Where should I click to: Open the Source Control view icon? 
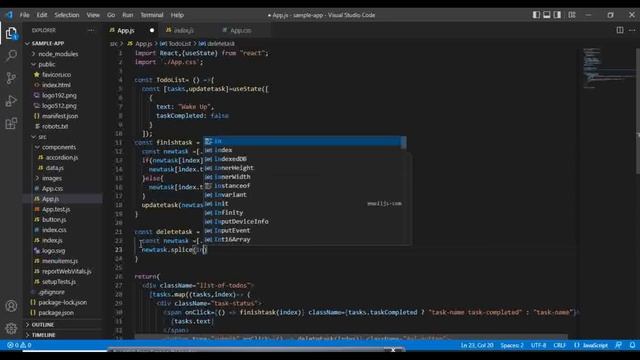pos(11,78)
